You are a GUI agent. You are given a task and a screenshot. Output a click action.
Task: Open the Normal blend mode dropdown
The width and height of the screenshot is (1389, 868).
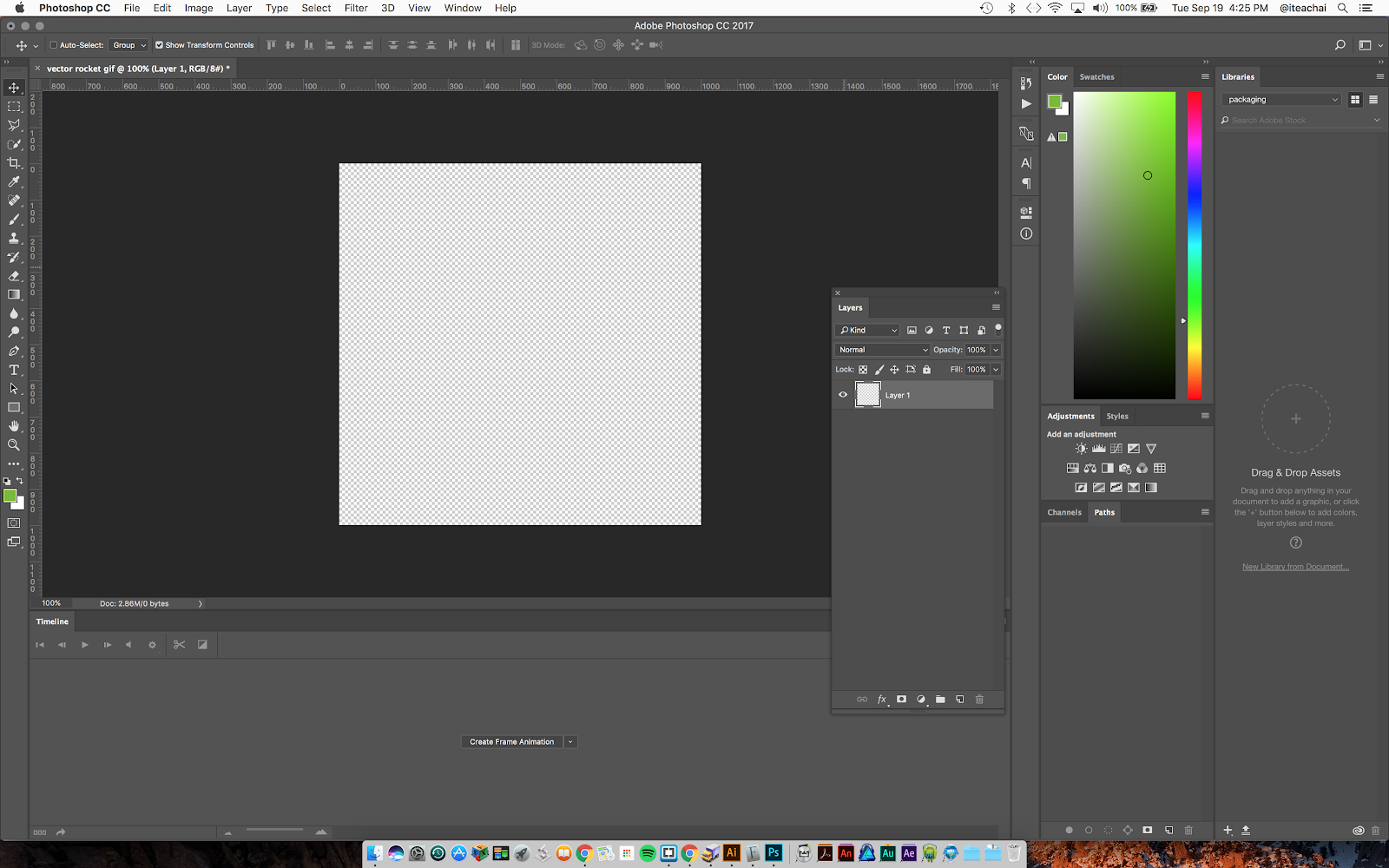point(882,350)
